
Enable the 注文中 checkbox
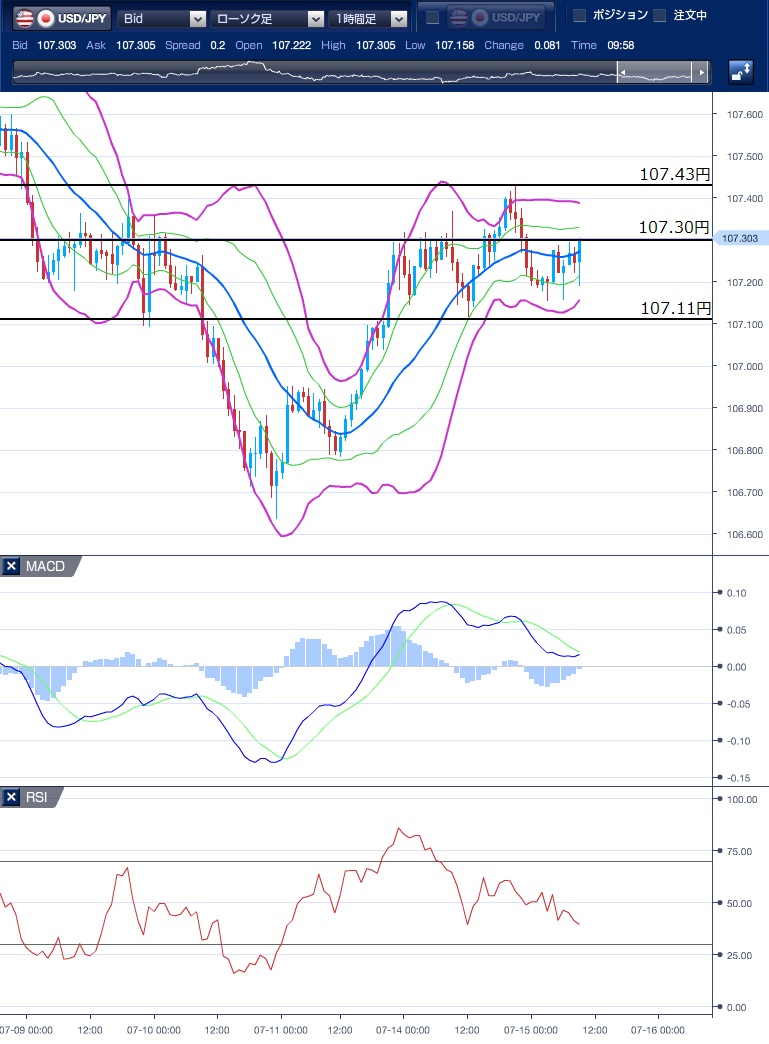point(659,16)
